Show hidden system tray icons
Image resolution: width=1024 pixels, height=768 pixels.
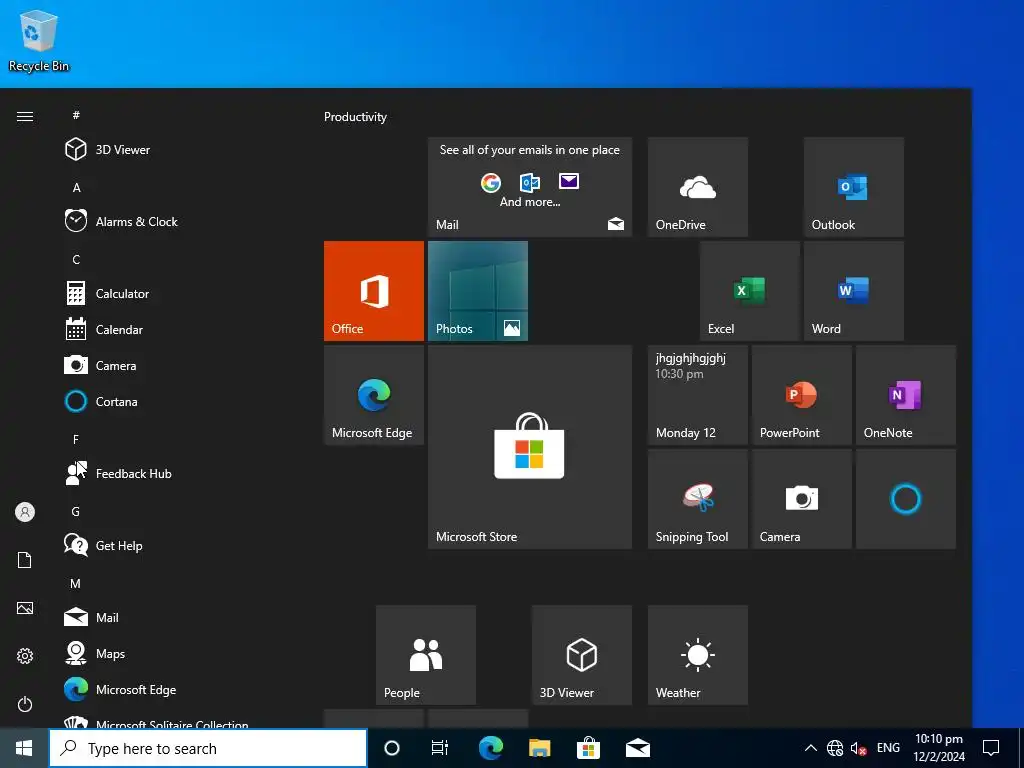810,748
